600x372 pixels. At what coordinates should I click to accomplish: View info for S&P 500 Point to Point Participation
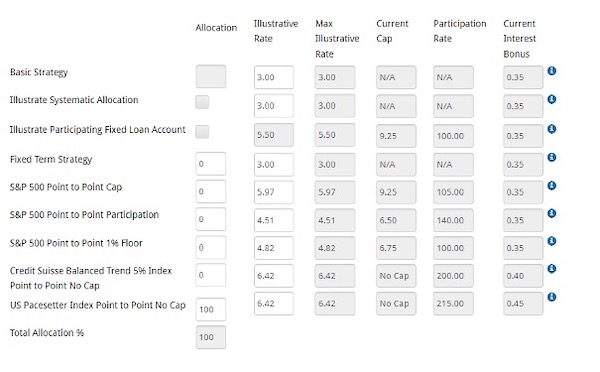pos(551,214)
